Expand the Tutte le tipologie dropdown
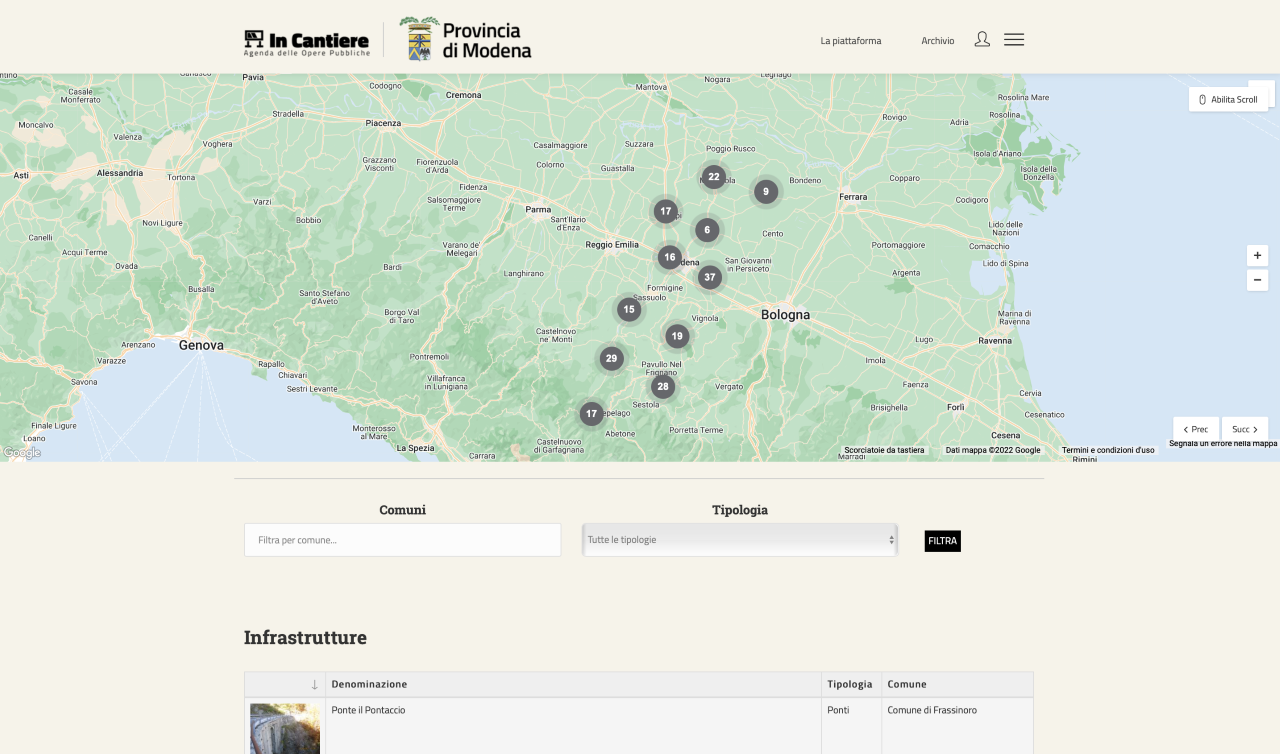This screenshot has width=1280, height=754. (740, 539)
